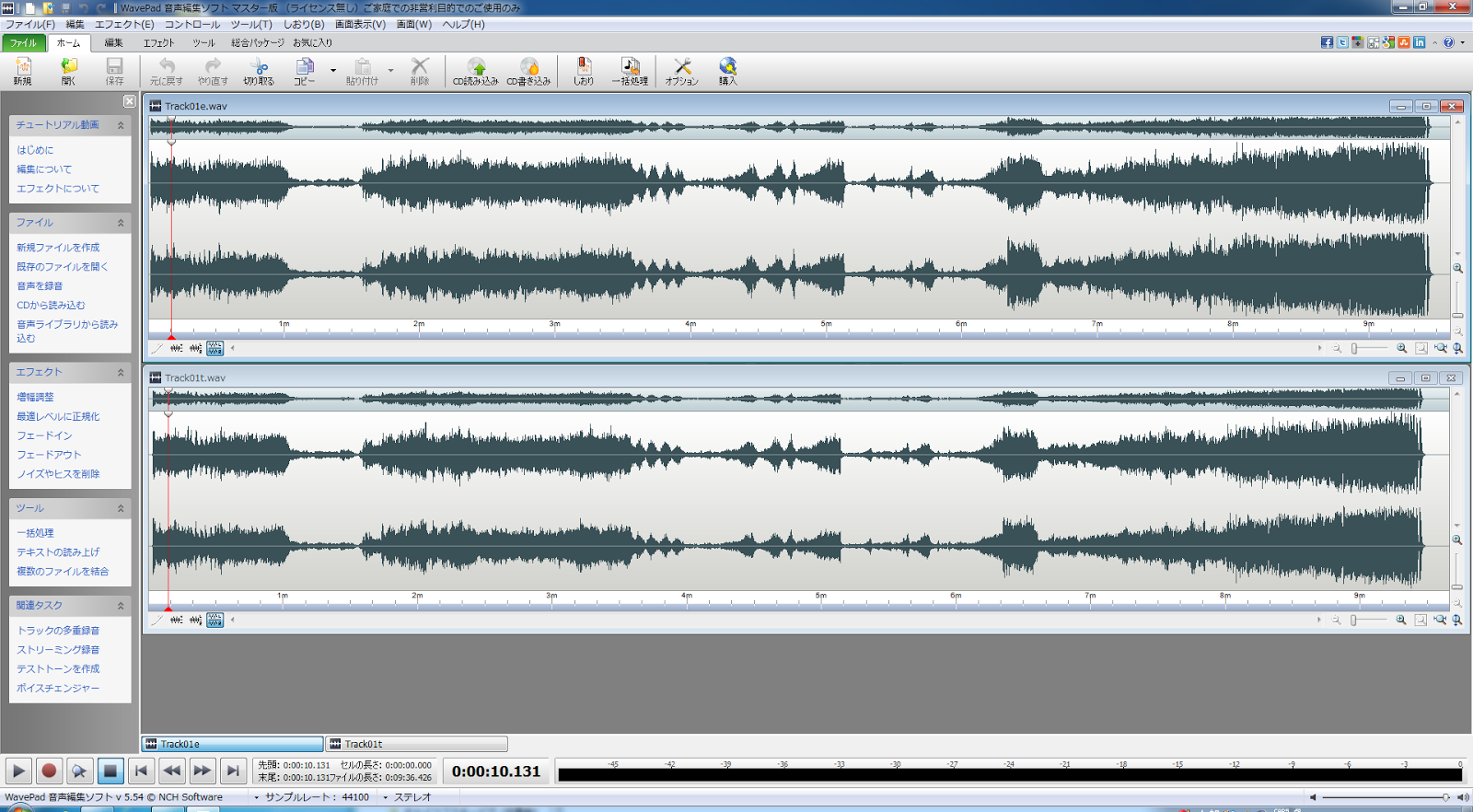Click zoom in magnifier in Track01e window

point(1402,348)
